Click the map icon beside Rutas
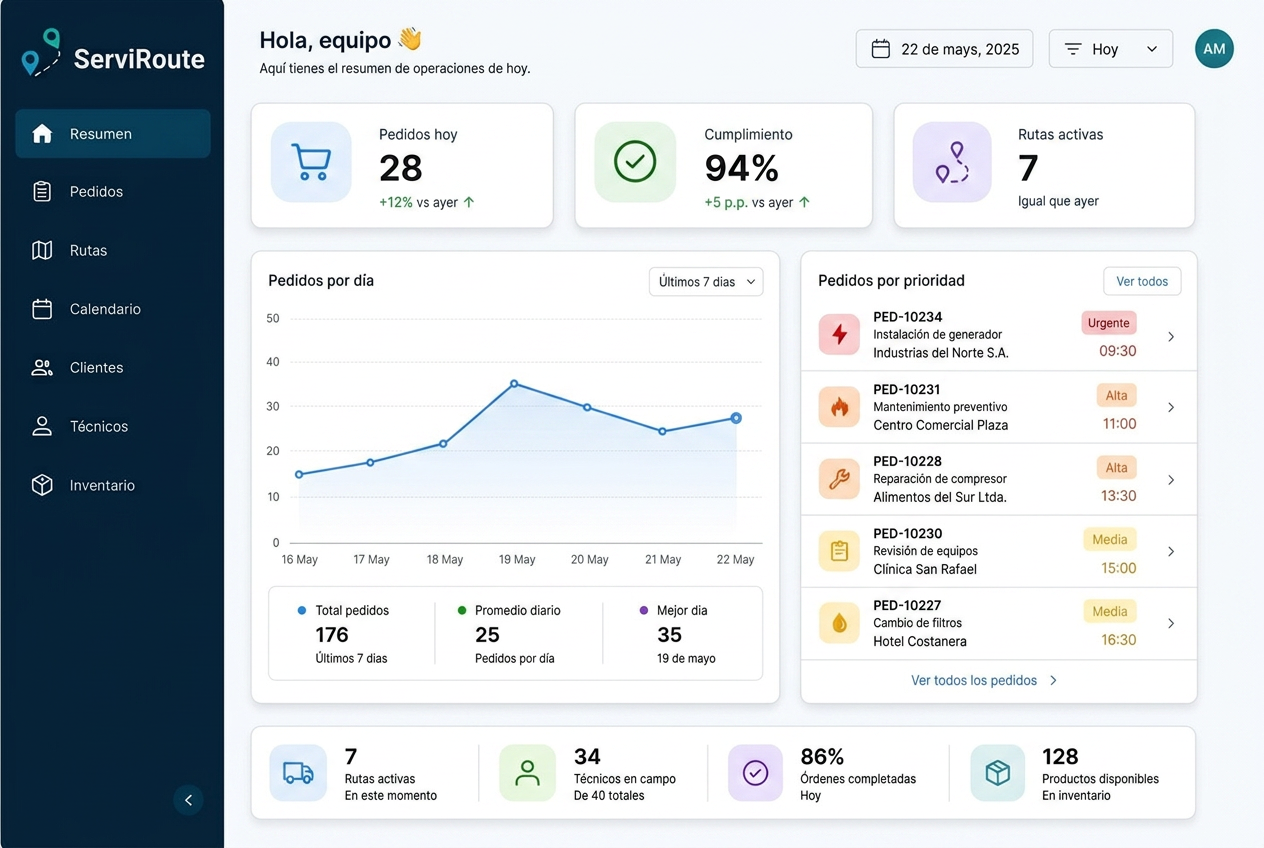The image size is (1264, 848). (42, 251)
